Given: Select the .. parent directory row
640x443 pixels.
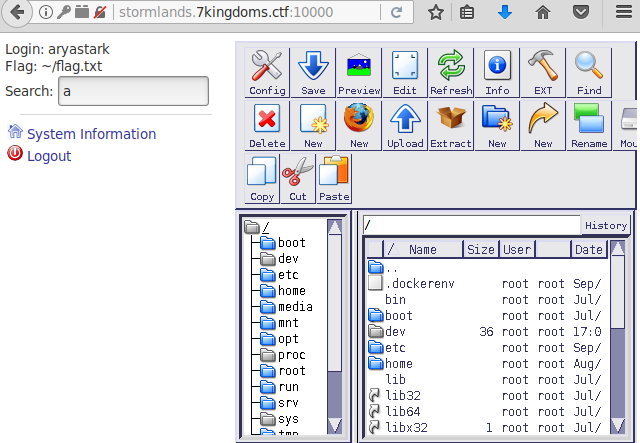Looking at the screenshot, I should click(488, 268).
